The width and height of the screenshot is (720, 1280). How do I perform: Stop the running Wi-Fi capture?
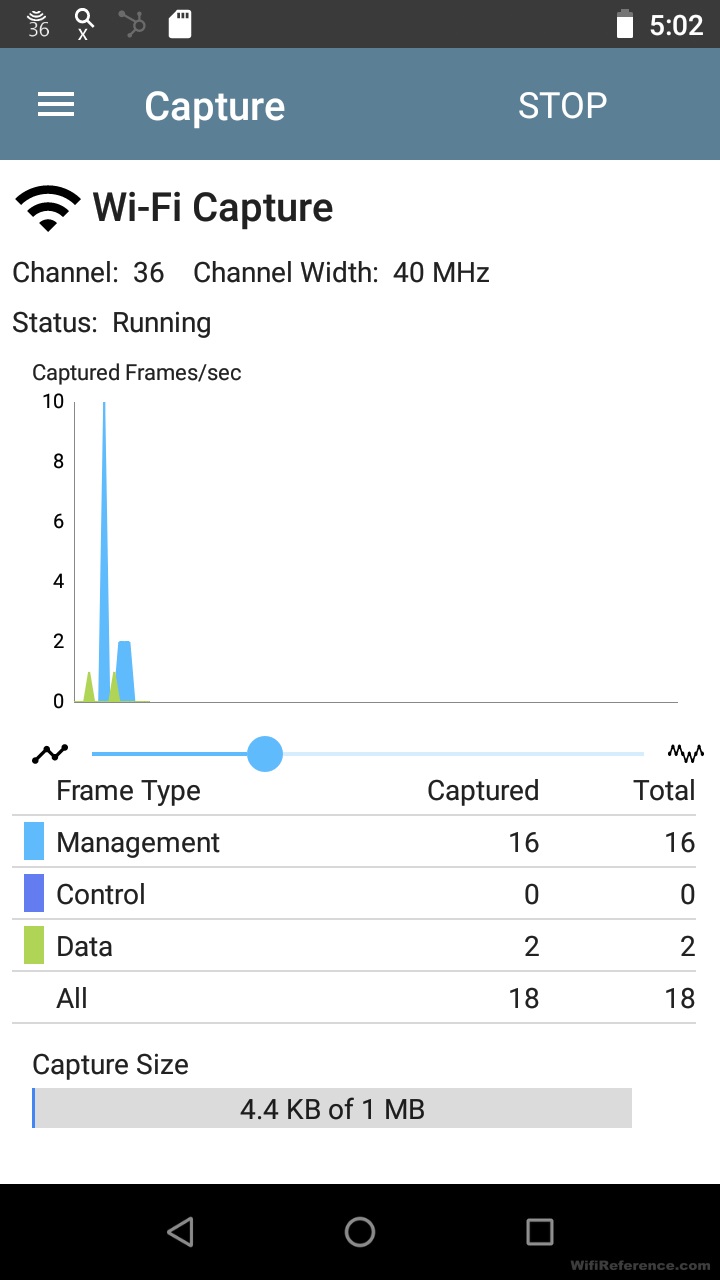click(562, 106)
